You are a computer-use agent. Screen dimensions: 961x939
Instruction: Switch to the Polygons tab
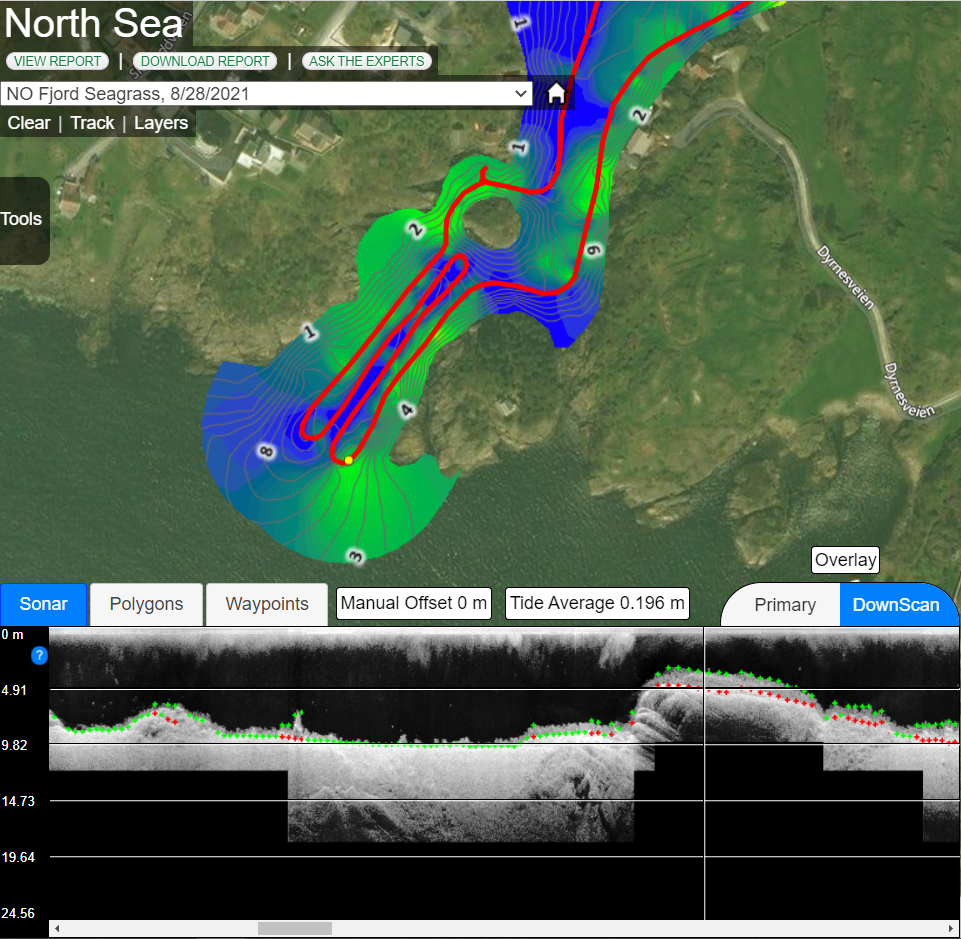pos(146,604)
